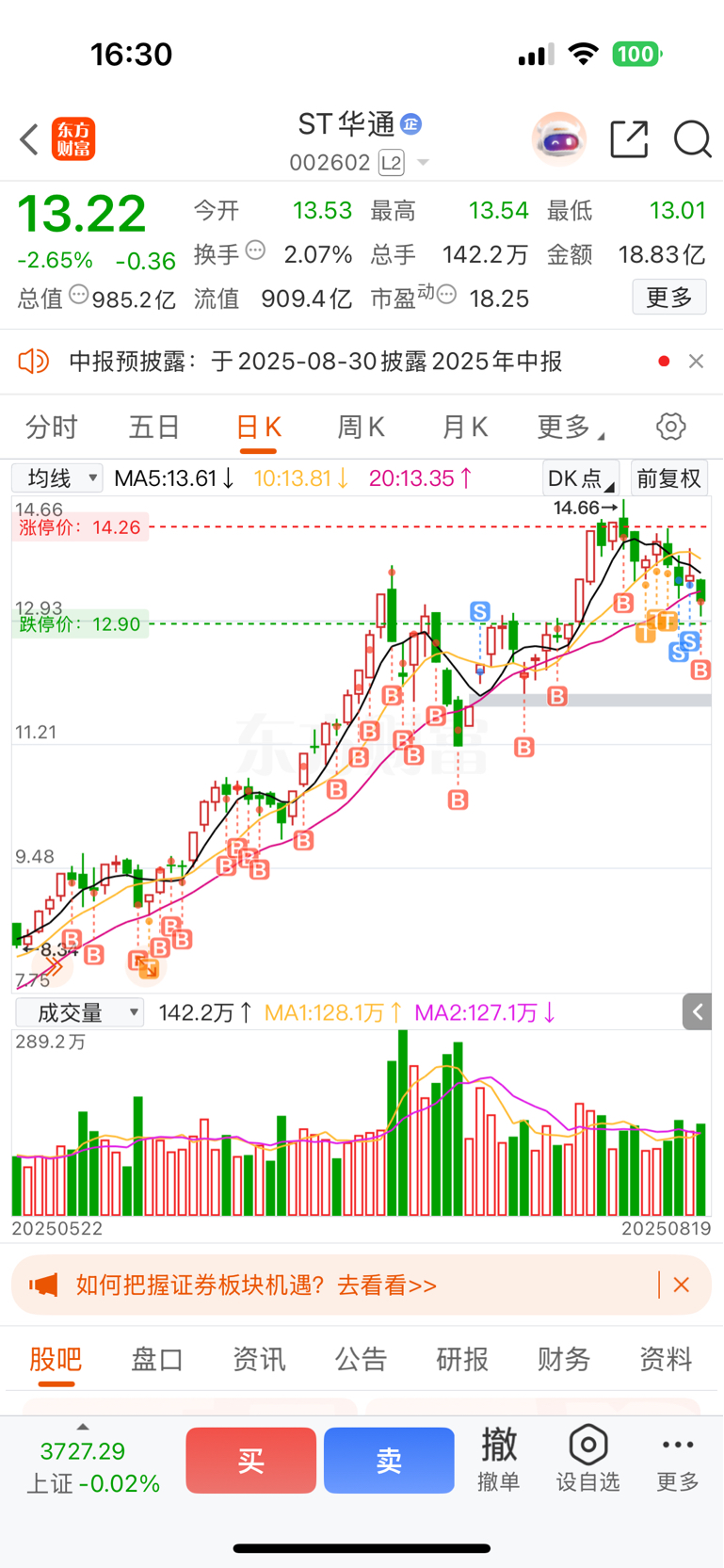Viewport: 724px width, 1568px height.
Task: Open 撤单 cancel order button
Action: point(499,1459)
